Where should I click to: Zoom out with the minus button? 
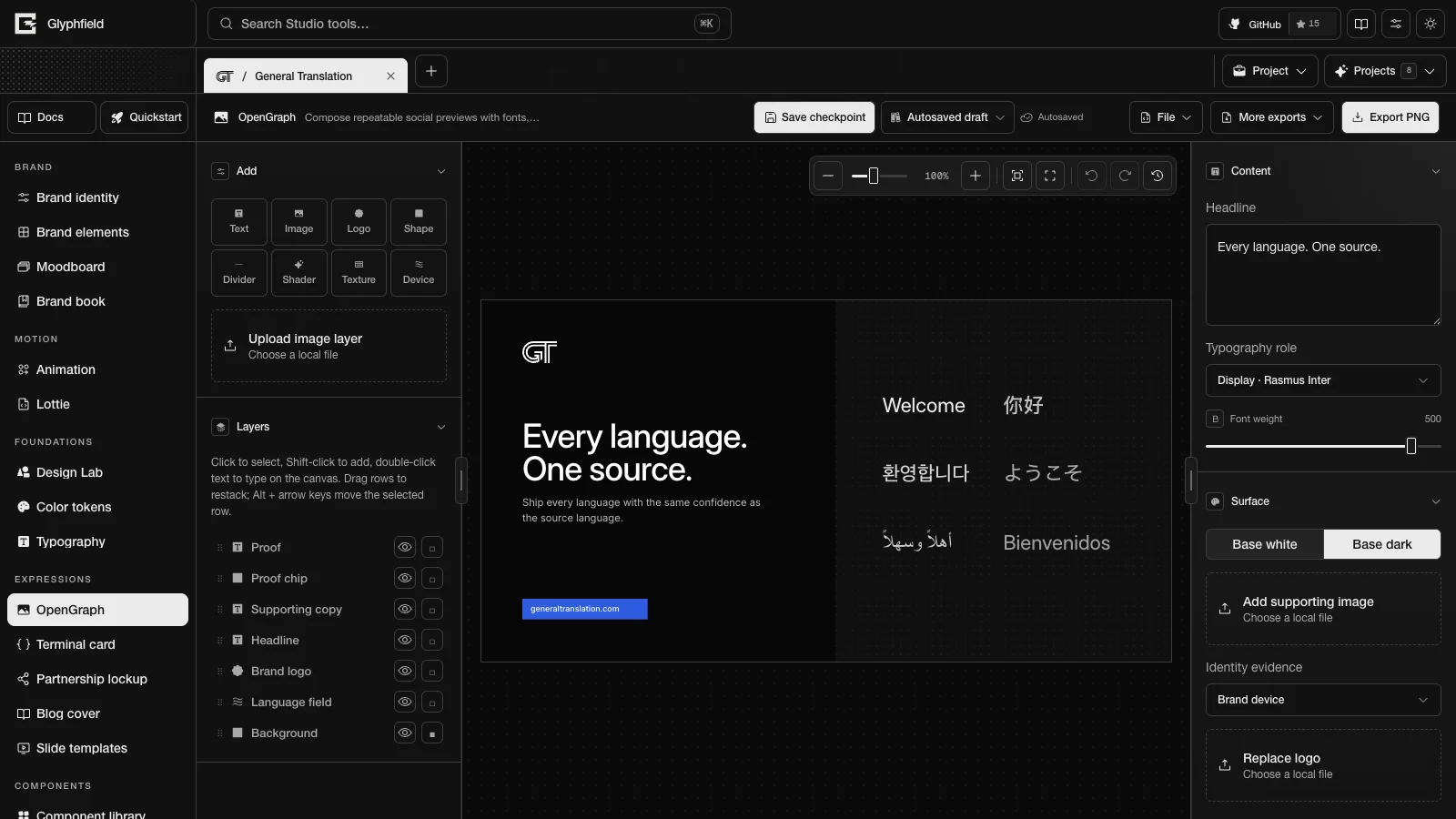828,176
